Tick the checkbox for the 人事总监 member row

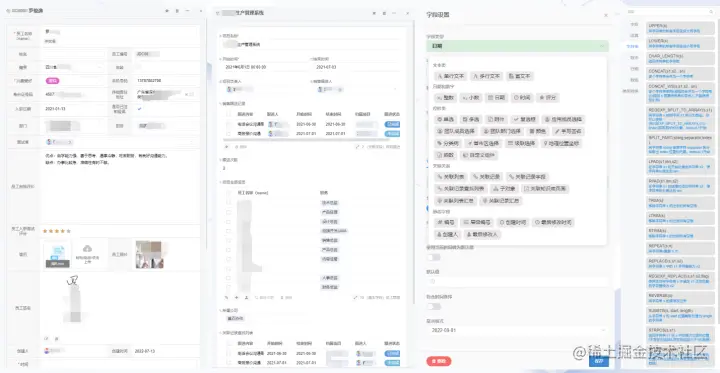229,277
